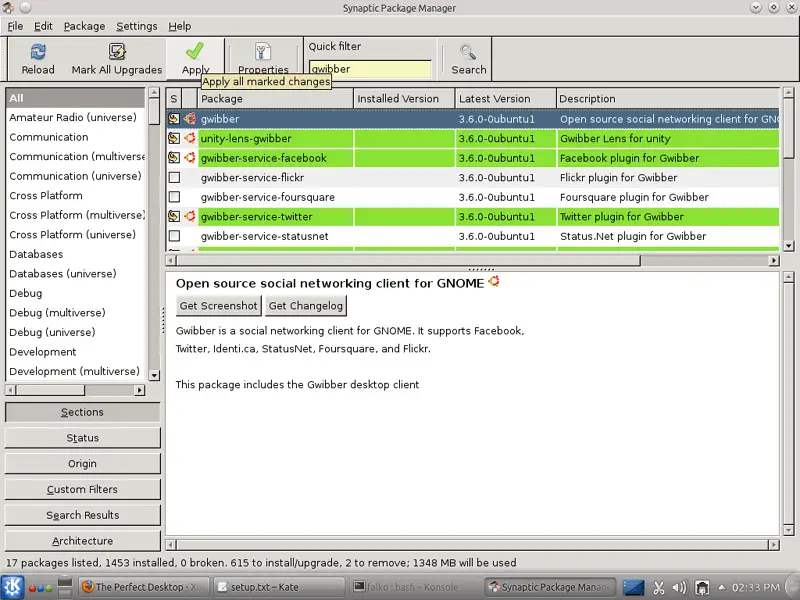Show Search Results view
This screenshot has width=800, height=600.
[x=82, y=515]
